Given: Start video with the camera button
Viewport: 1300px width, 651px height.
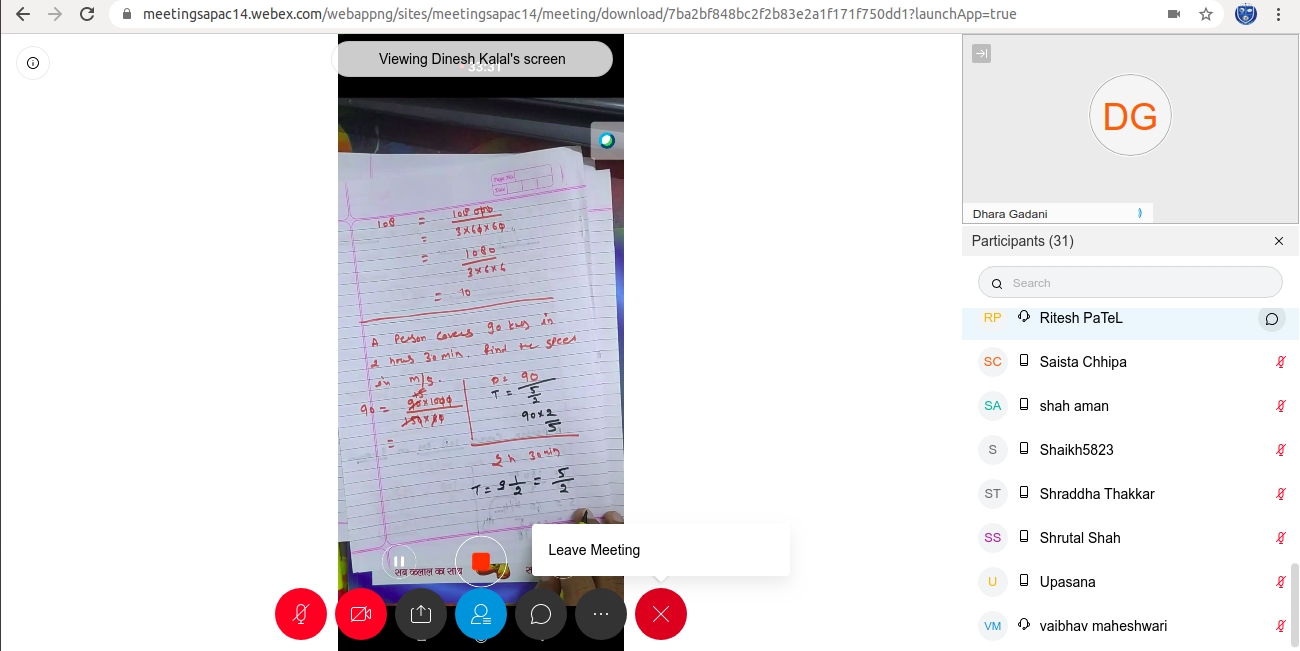Looking at the screenshot, I should pyautogui.click(x=361, y=614).
